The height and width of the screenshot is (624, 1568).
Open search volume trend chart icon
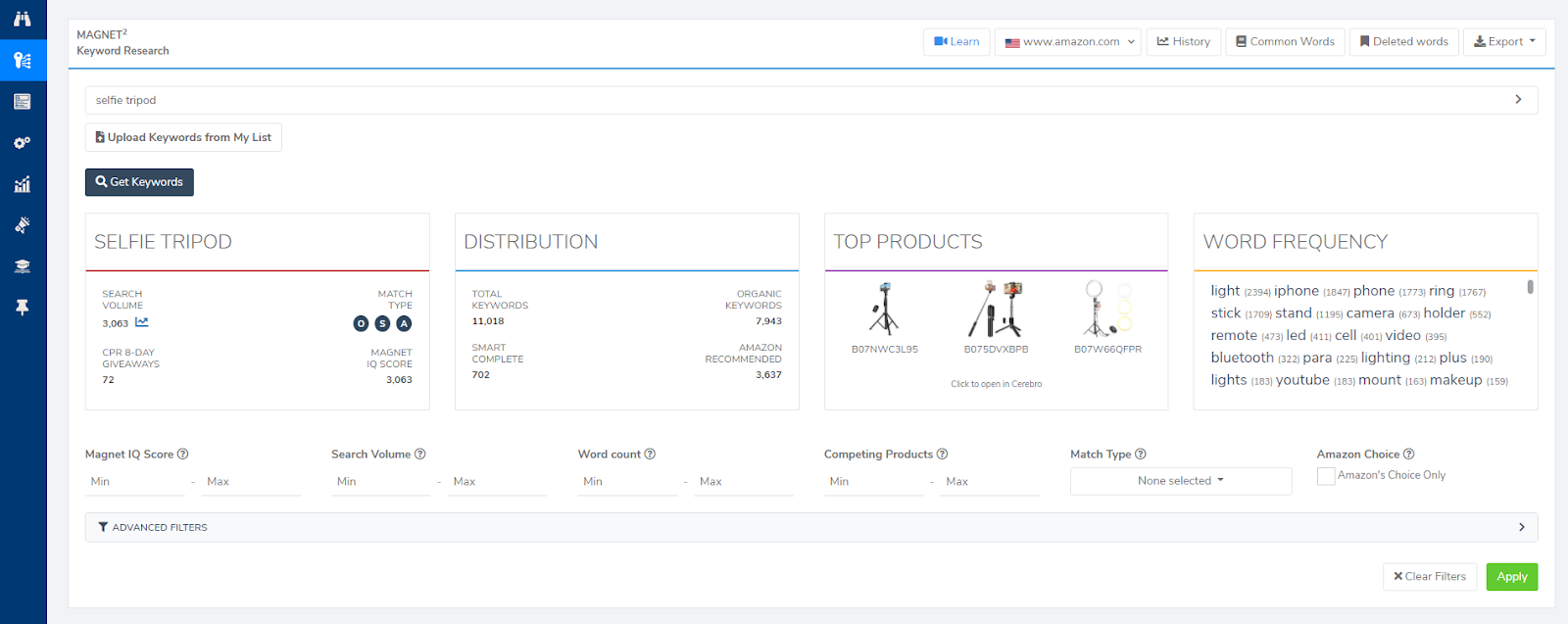pos(142,322)
